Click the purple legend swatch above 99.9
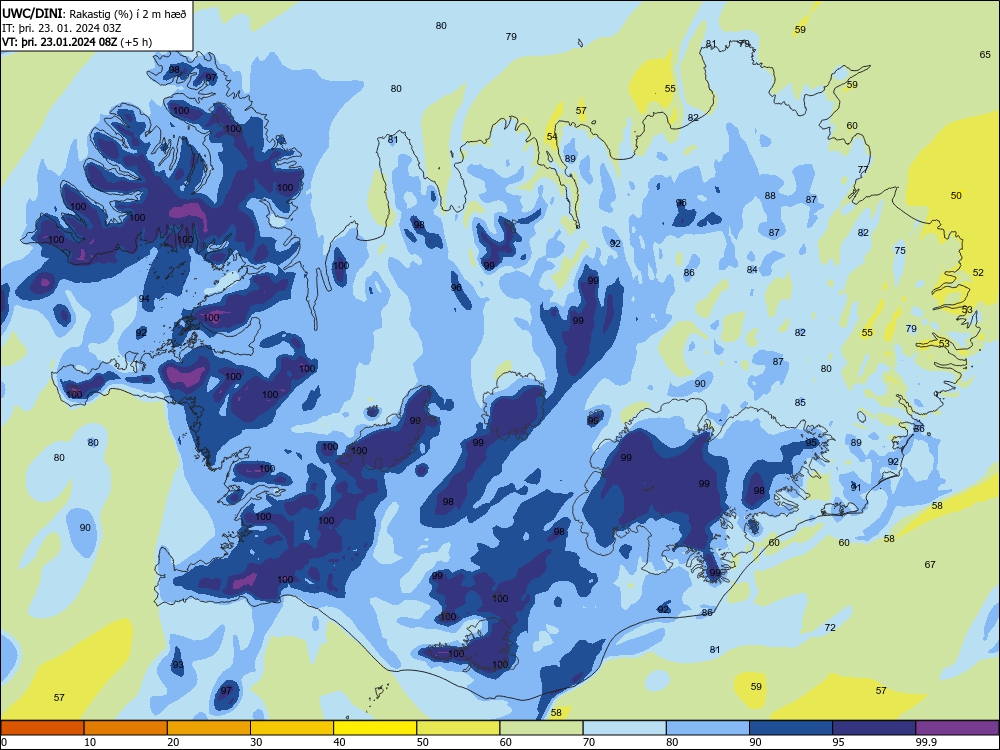The width and height of the screenshot is (1000, 750). [957, 728]
